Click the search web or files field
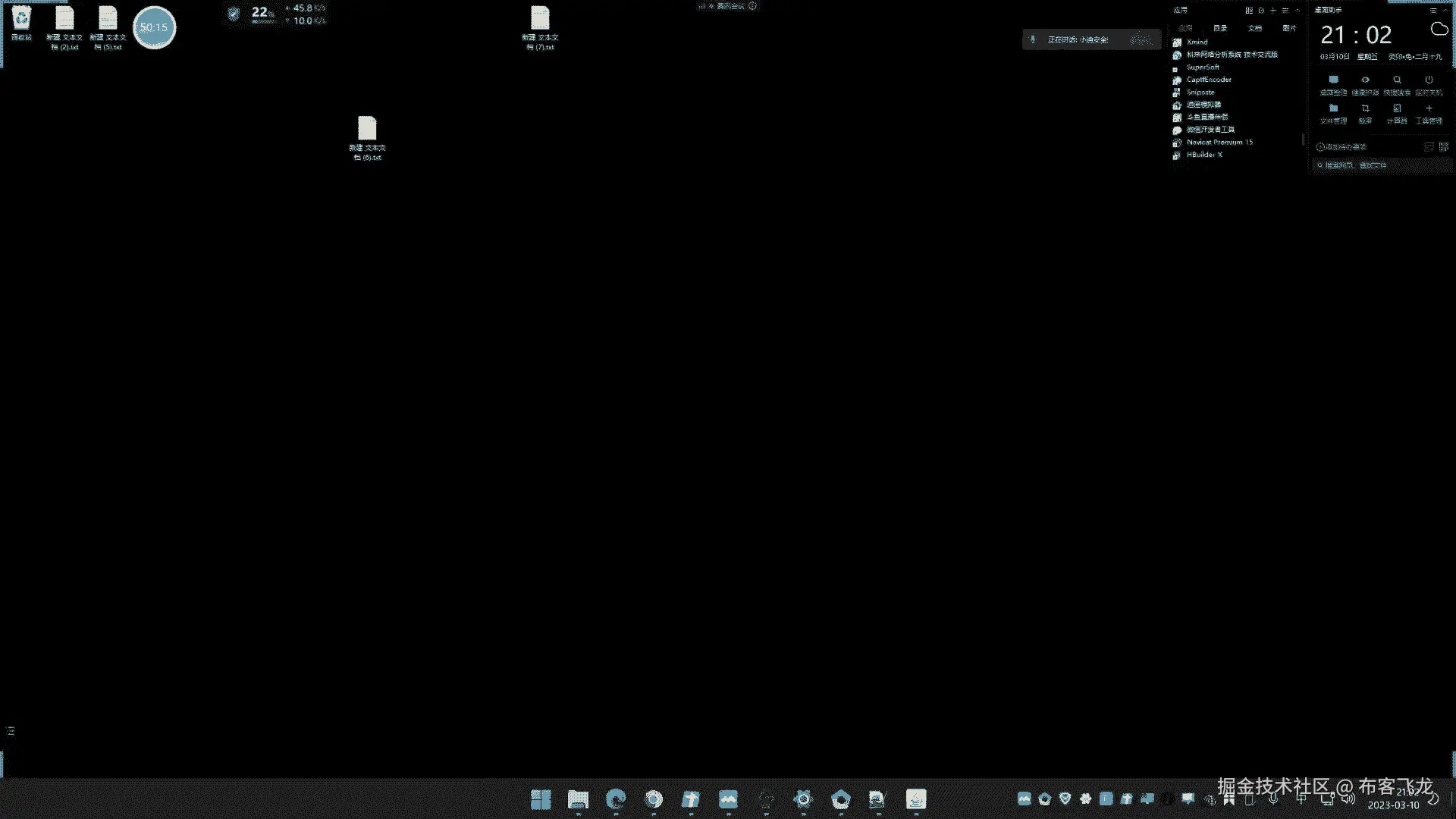Viewport: 1456px width, 819px height. 1380,165
